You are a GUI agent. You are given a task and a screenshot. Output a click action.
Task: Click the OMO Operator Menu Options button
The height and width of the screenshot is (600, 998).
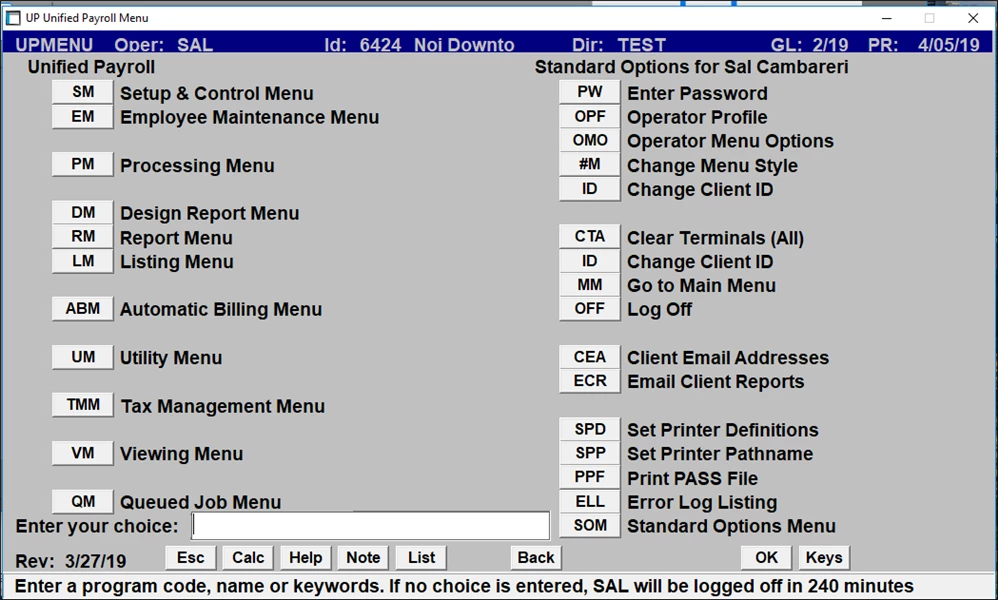pyautogui.click(x=590, y=141)
